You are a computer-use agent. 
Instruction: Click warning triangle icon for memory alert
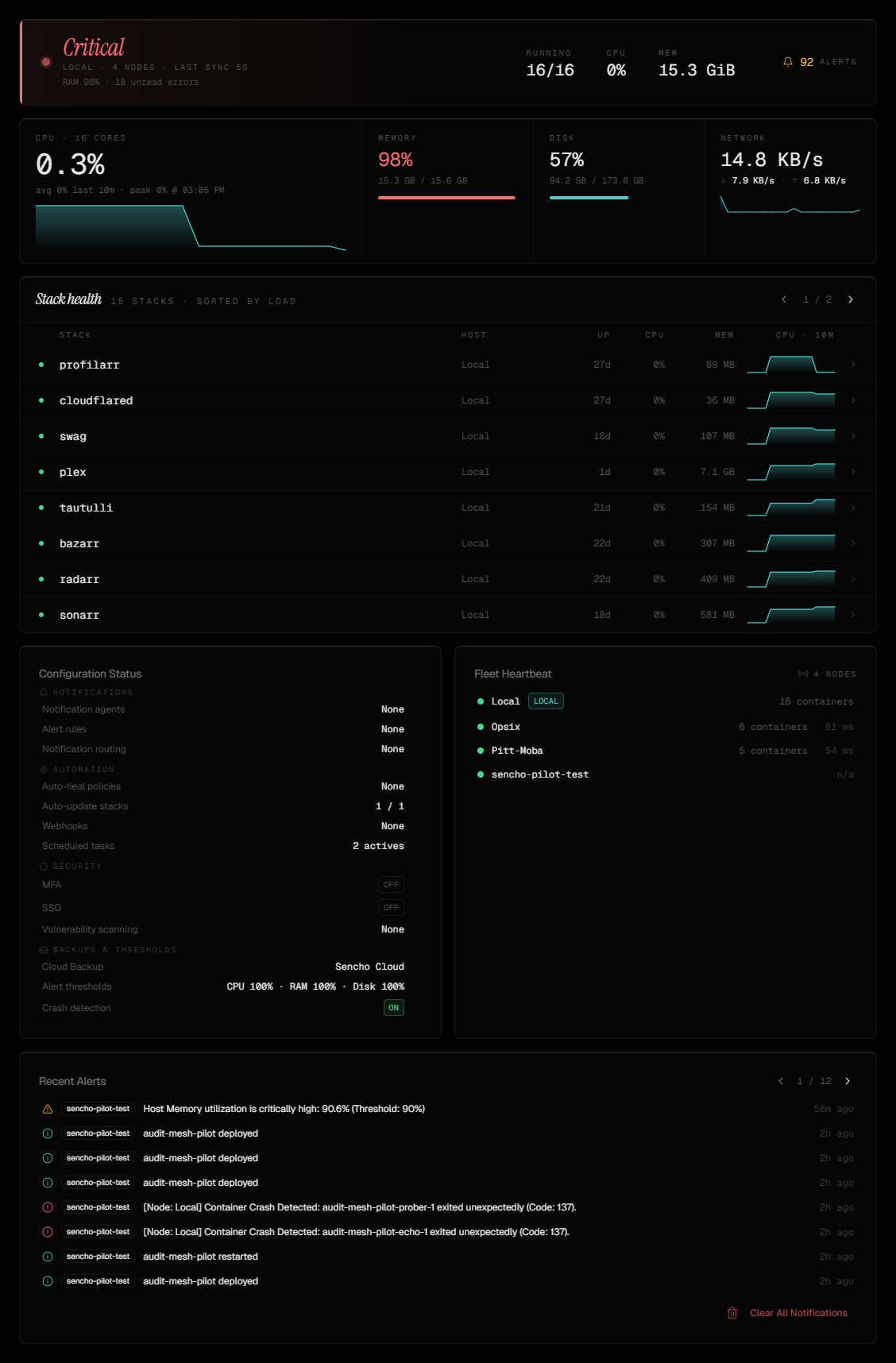tap(48, 1109)
